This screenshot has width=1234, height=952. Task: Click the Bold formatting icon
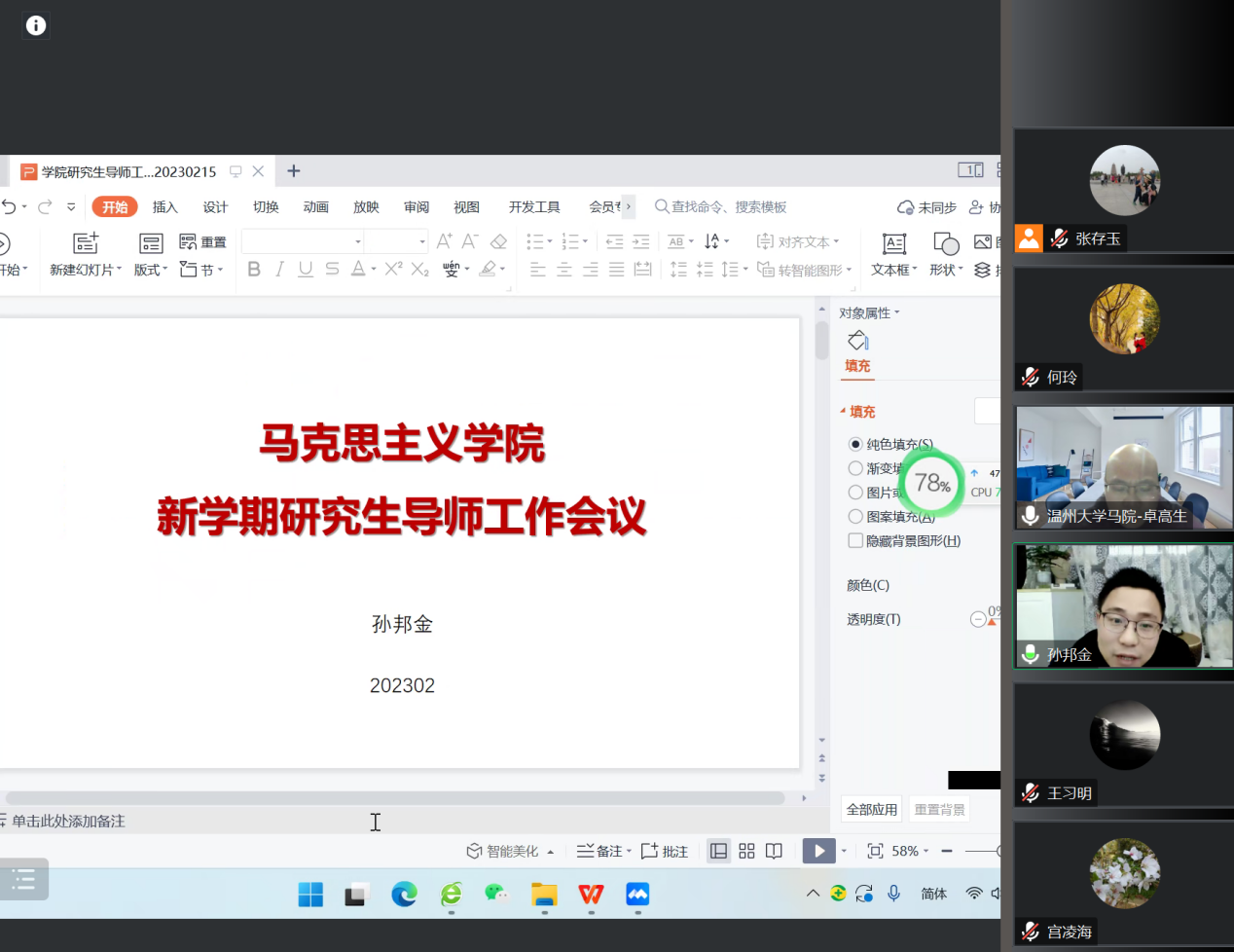pos(254,269)
